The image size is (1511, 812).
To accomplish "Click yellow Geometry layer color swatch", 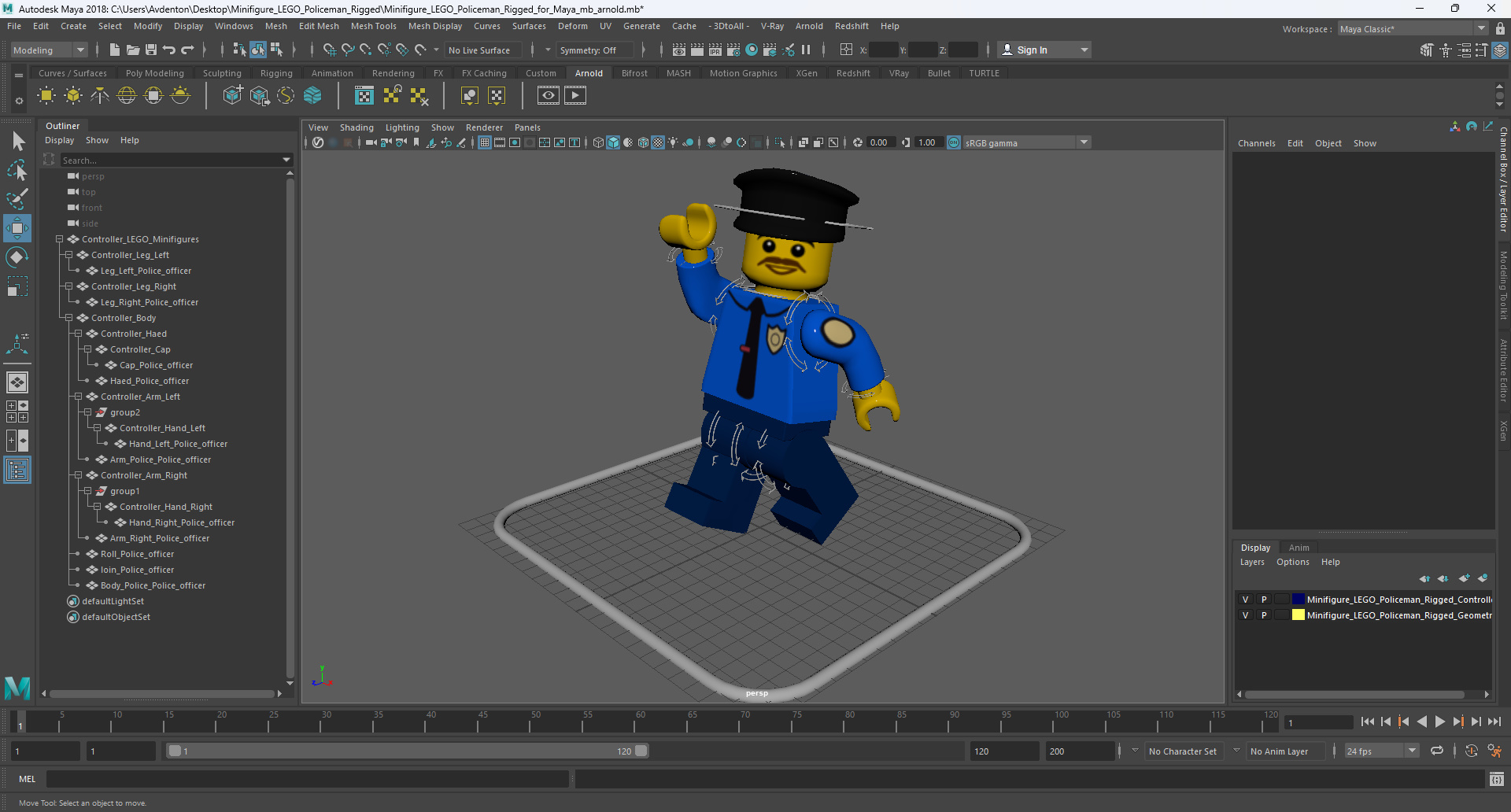I will pyautogui.click(x=1298, y=615).
